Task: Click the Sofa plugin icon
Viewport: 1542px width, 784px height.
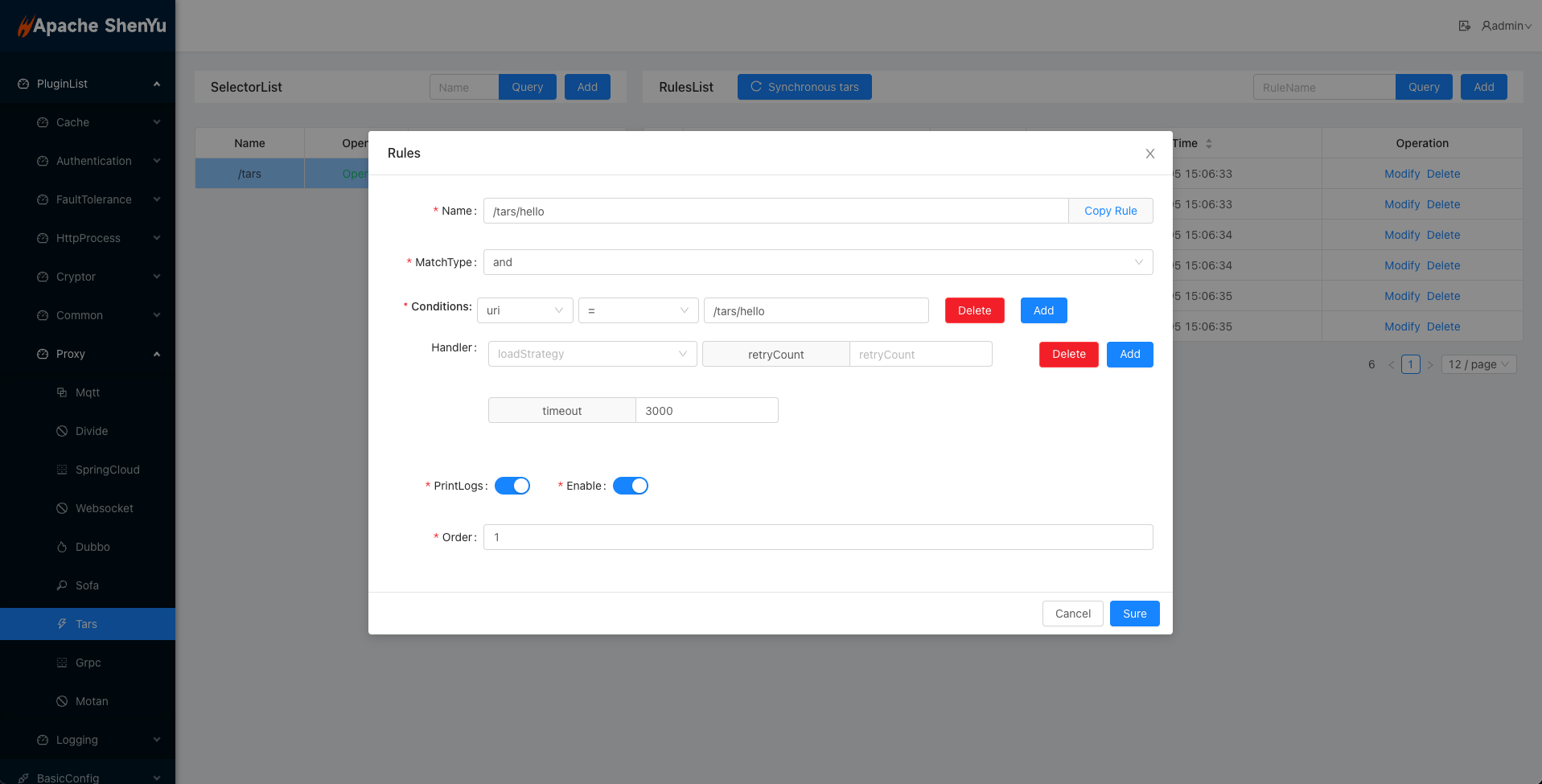Action: click(x=62, y=585)
